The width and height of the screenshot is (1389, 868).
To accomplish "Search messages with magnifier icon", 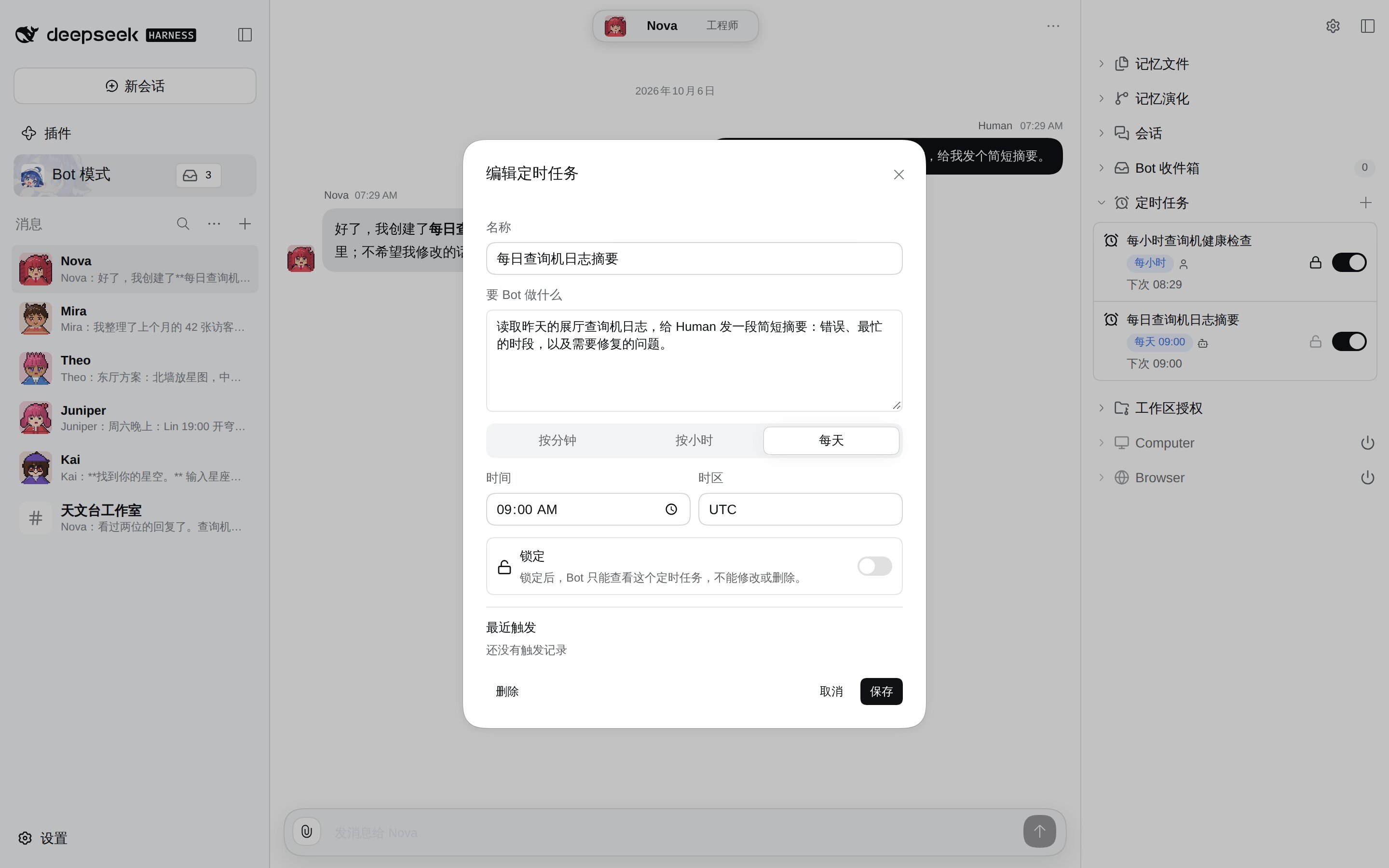I will tap(183, 224).
